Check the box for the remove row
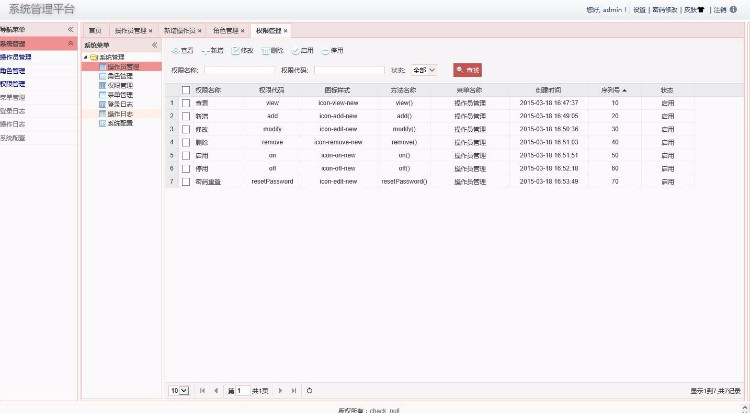This screenshot has height=413, width=750. coord(186,142)
